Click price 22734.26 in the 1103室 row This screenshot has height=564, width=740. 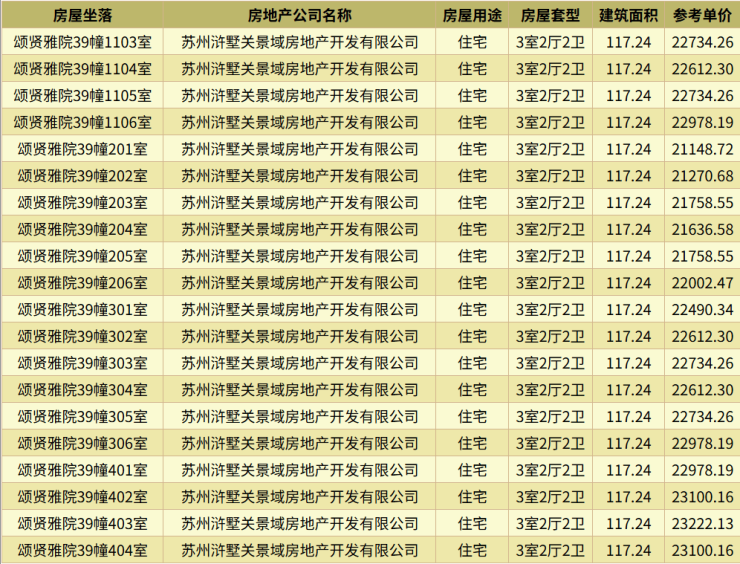702,42
